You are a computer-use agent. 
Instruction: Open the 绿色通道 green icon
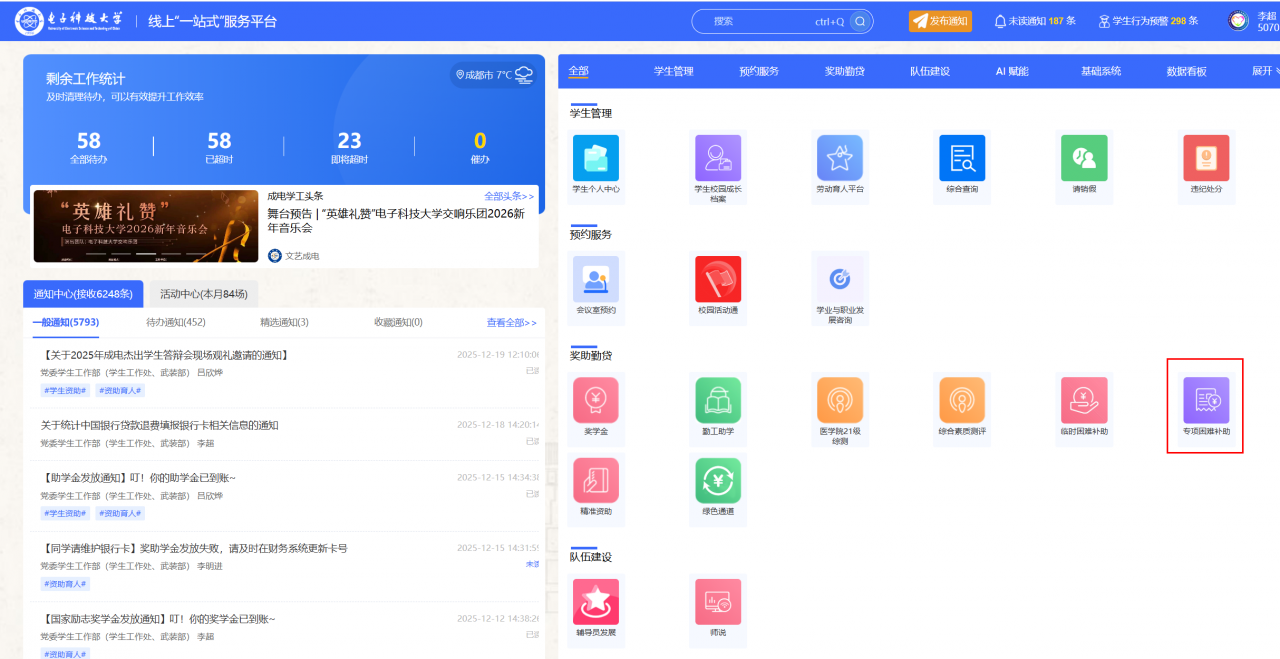pos(718,481)
